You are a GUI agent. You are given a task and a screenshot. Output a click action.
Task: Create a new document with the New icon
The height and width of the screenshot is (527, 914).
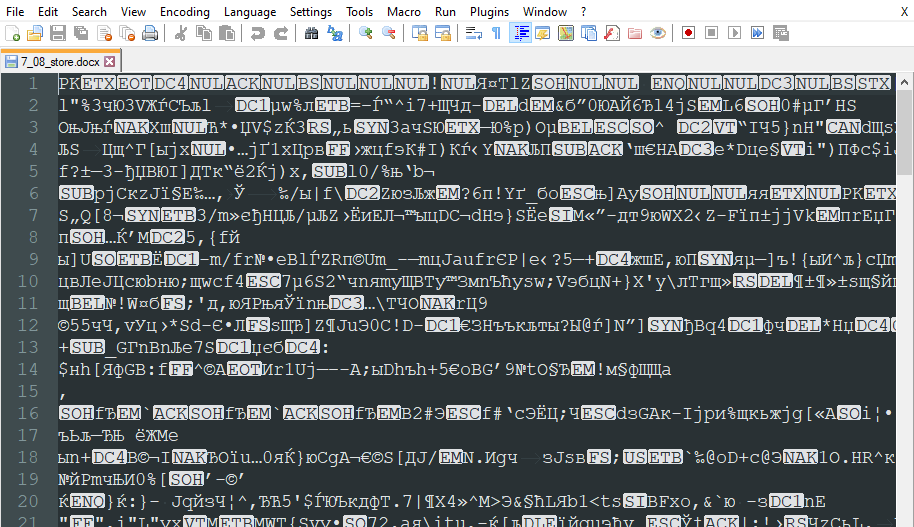coord(12,33)
